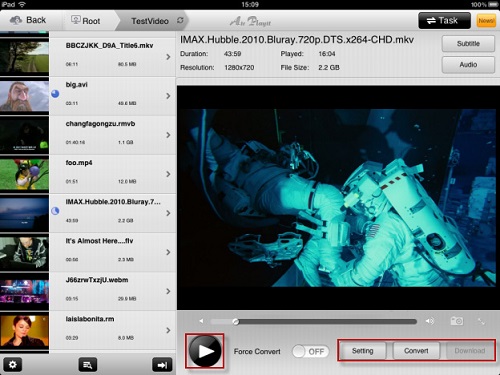Viewport: 500px width, 375px height.
Task: Click the File Size value 2.2 GB
Action: [329, 68]
